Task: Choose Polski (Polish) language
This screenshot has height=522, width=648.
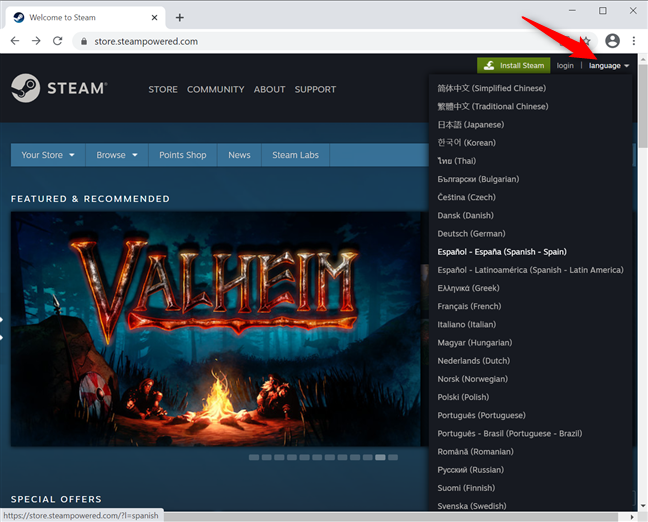Action: click(463, 397)
